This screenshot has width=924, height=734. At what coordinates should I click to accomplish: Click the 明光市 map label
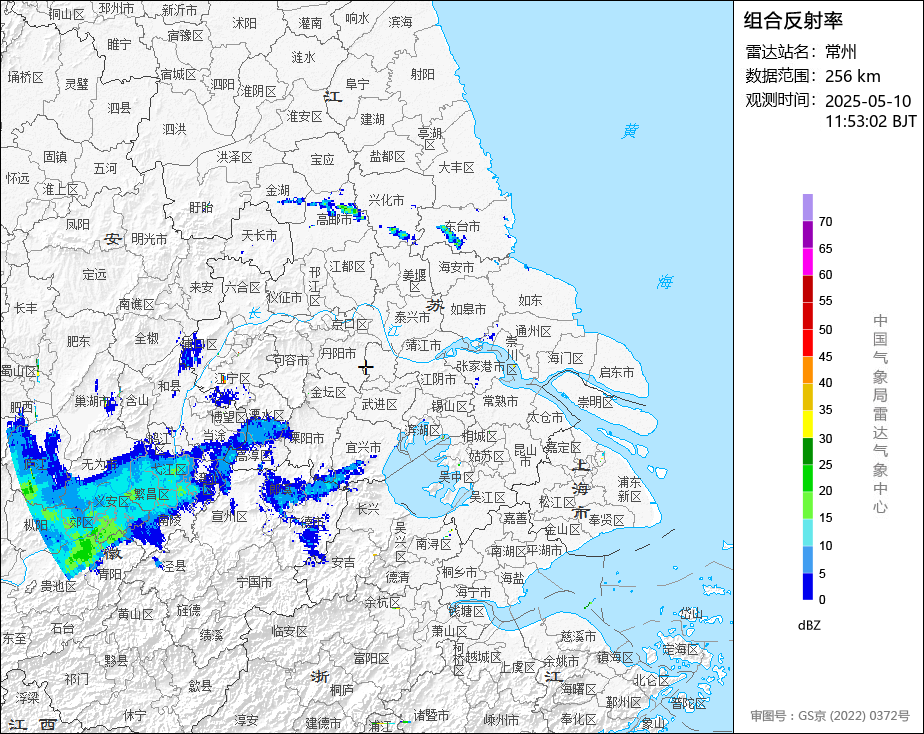[x=149, y=239]
